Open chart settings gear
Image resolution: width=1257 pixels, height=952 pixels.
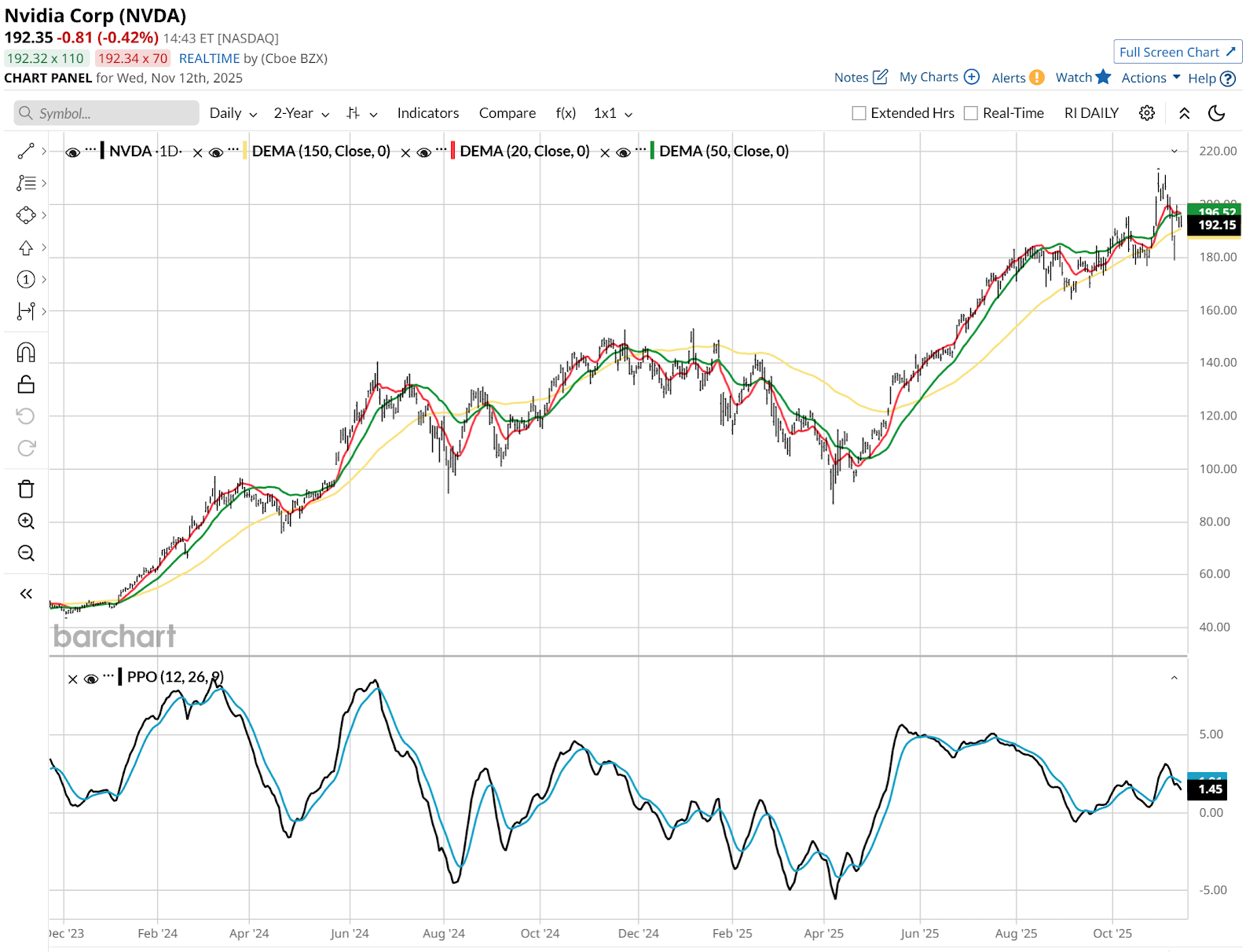[x=1146, y=113]
